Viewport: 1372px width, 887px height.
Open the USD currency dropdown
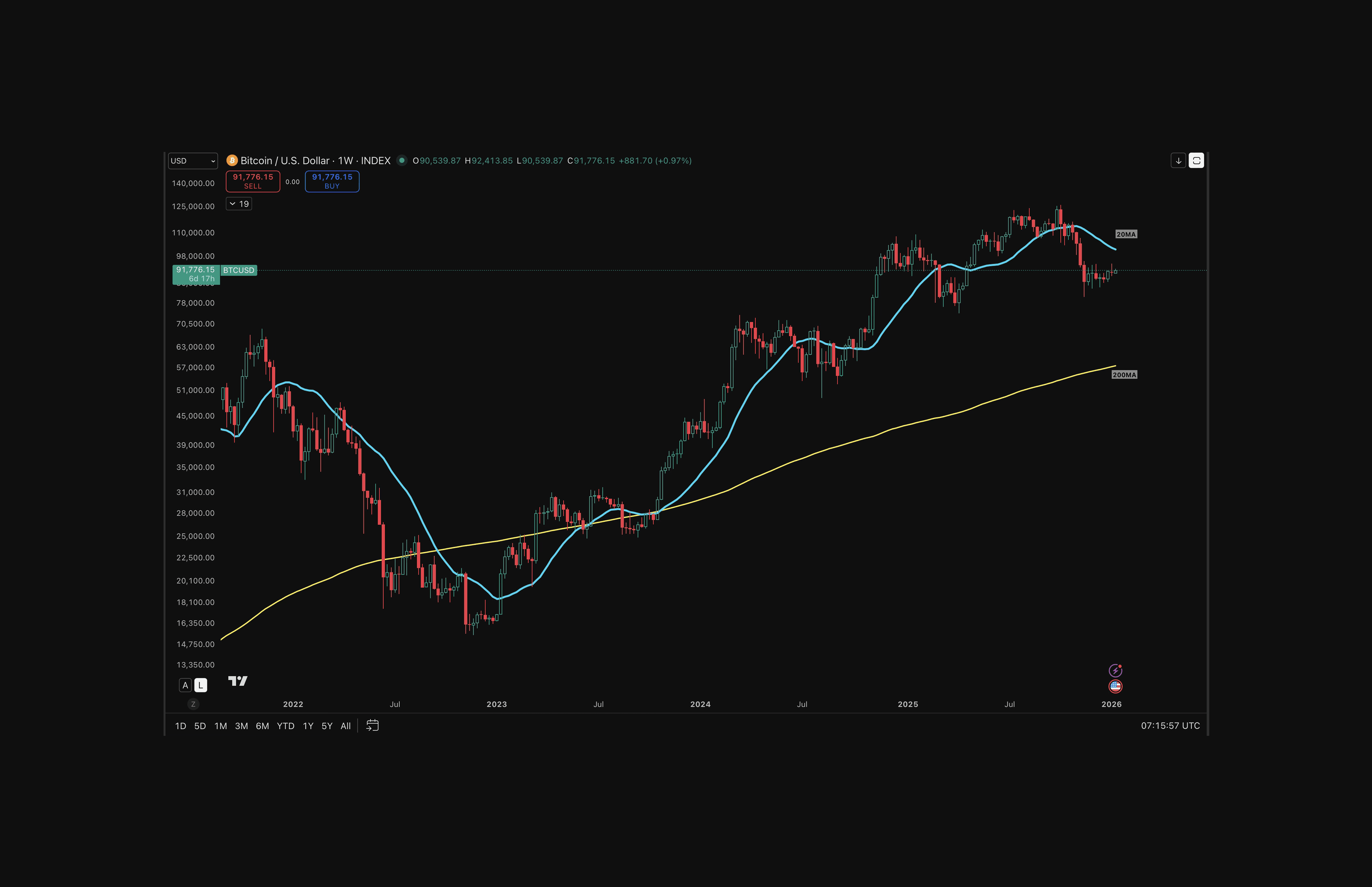192,161
